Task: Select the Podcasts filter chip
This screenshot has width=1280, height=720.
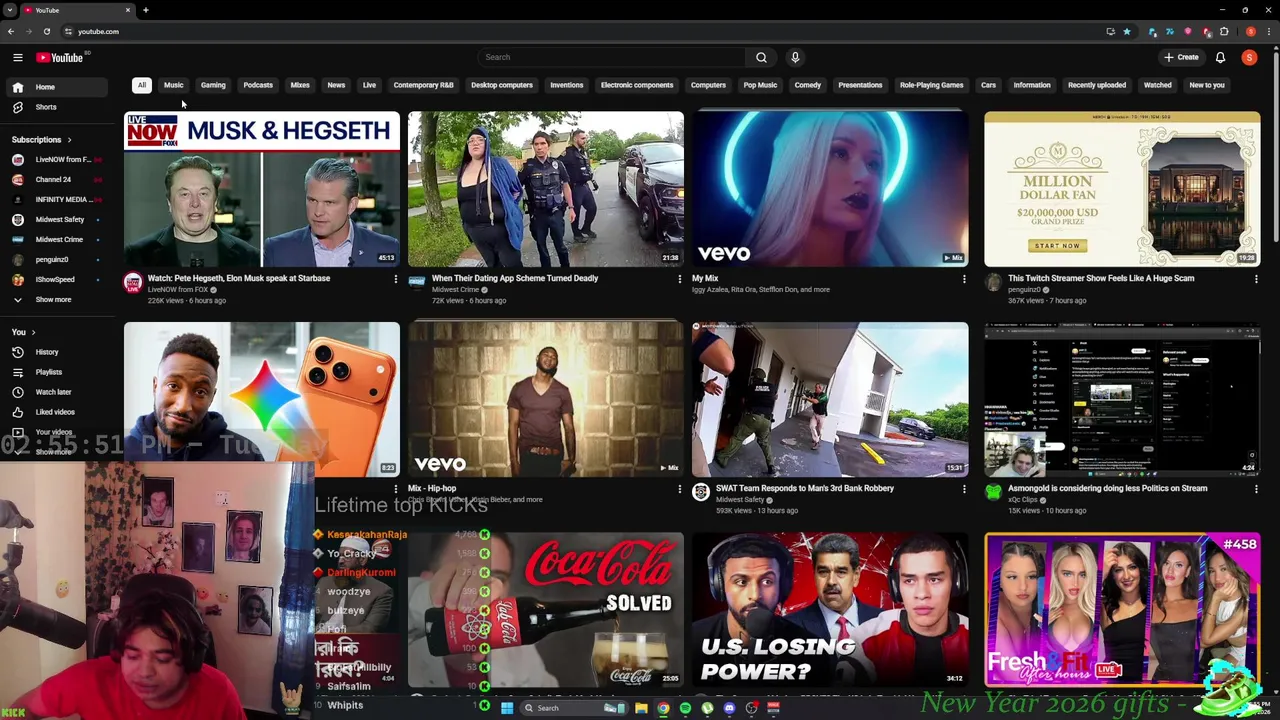Action: pyautogui.click(x=258, y=85)
